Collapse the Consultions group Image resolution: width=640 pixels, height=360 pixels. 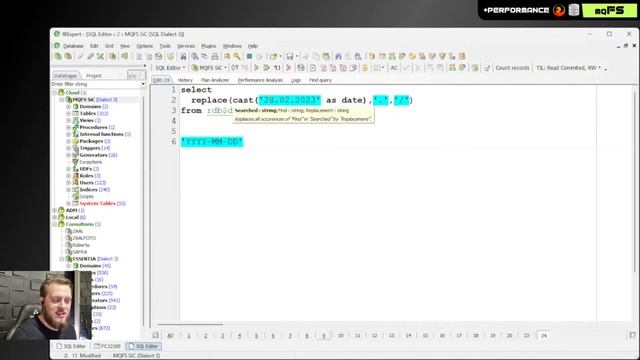click(x=55, y=224)
